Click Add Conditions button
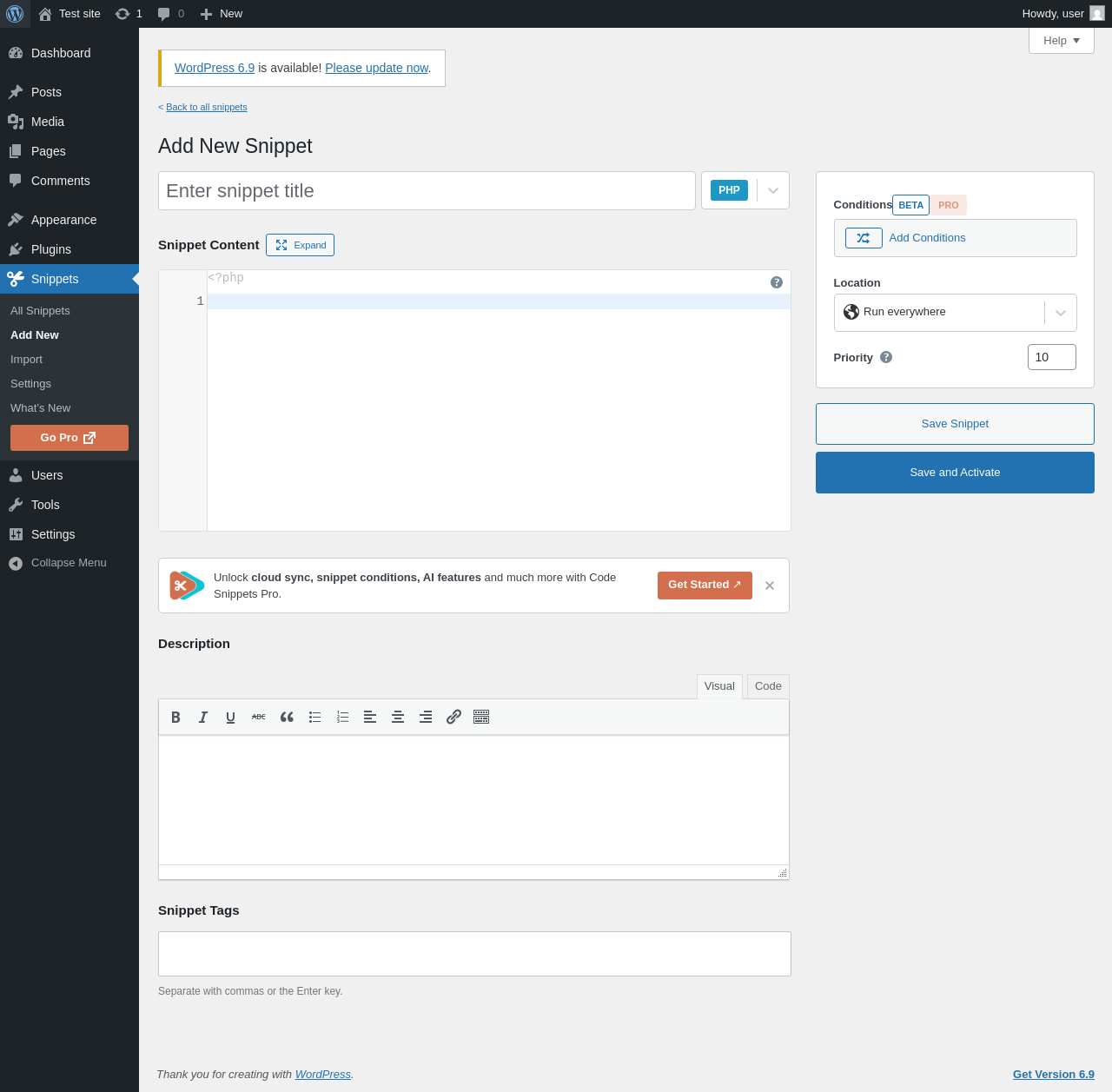Viewport: 1112px width, 1092px height. pos(955,238)
